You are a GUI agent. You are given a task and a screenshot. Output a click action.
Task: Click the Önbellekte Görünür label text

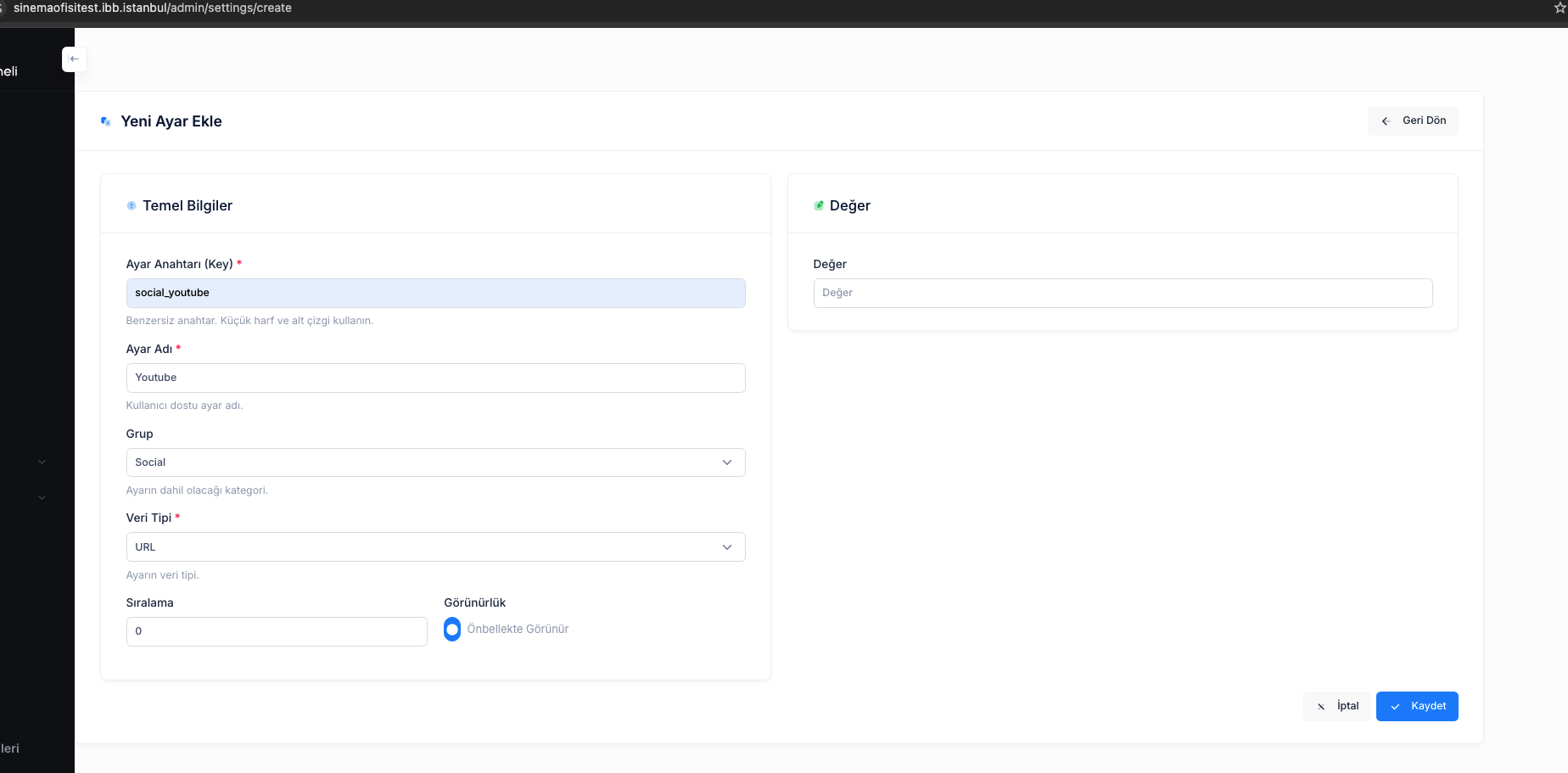coord(518,629)
